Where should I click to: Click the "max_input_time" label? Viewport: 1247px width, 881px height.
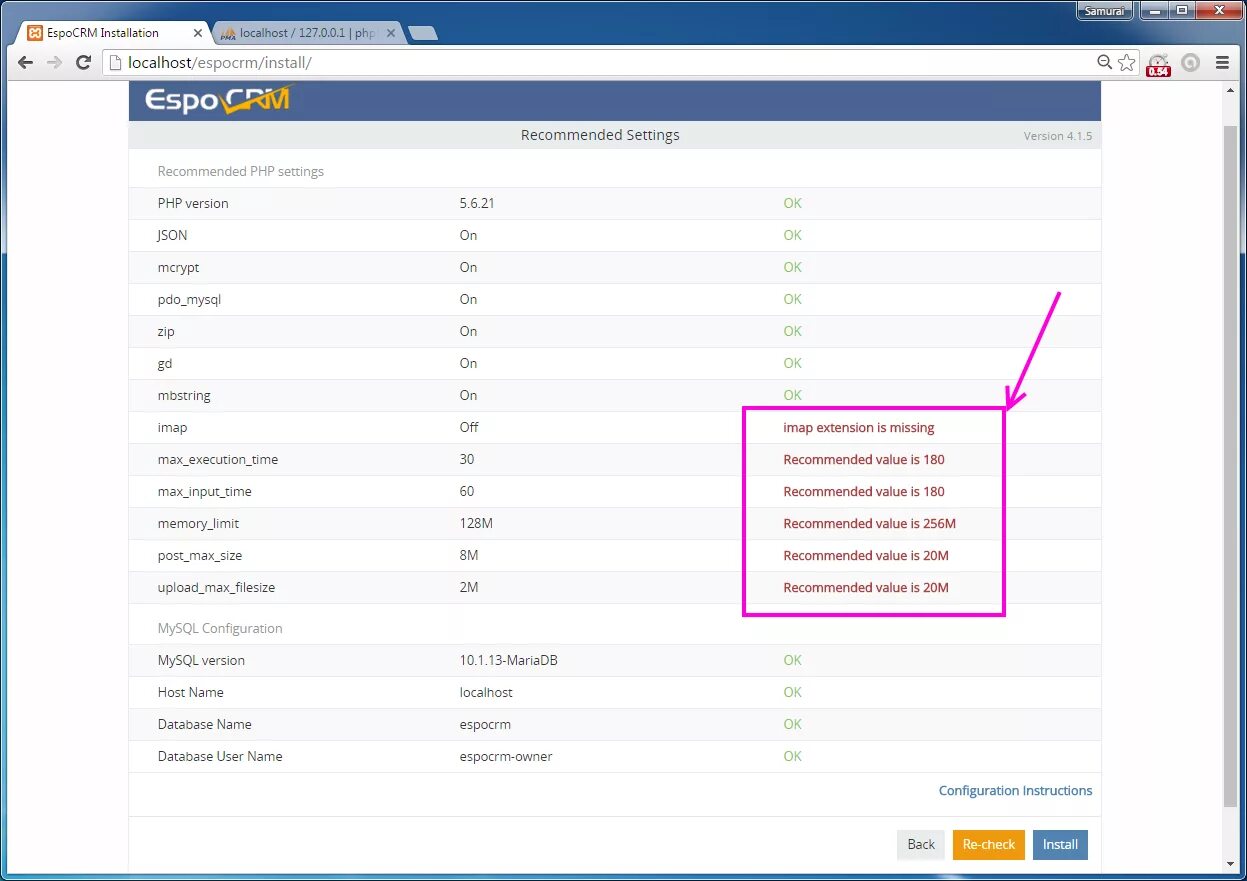click(x=205, y=491)
